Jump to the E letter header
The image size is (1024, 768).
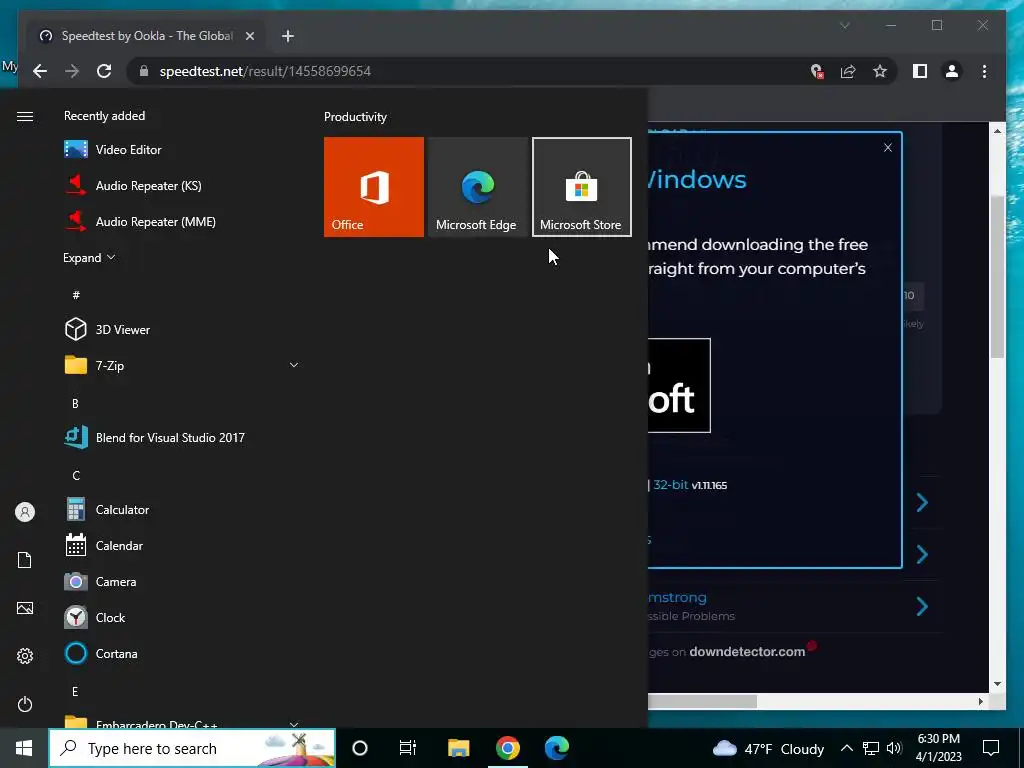75,691
